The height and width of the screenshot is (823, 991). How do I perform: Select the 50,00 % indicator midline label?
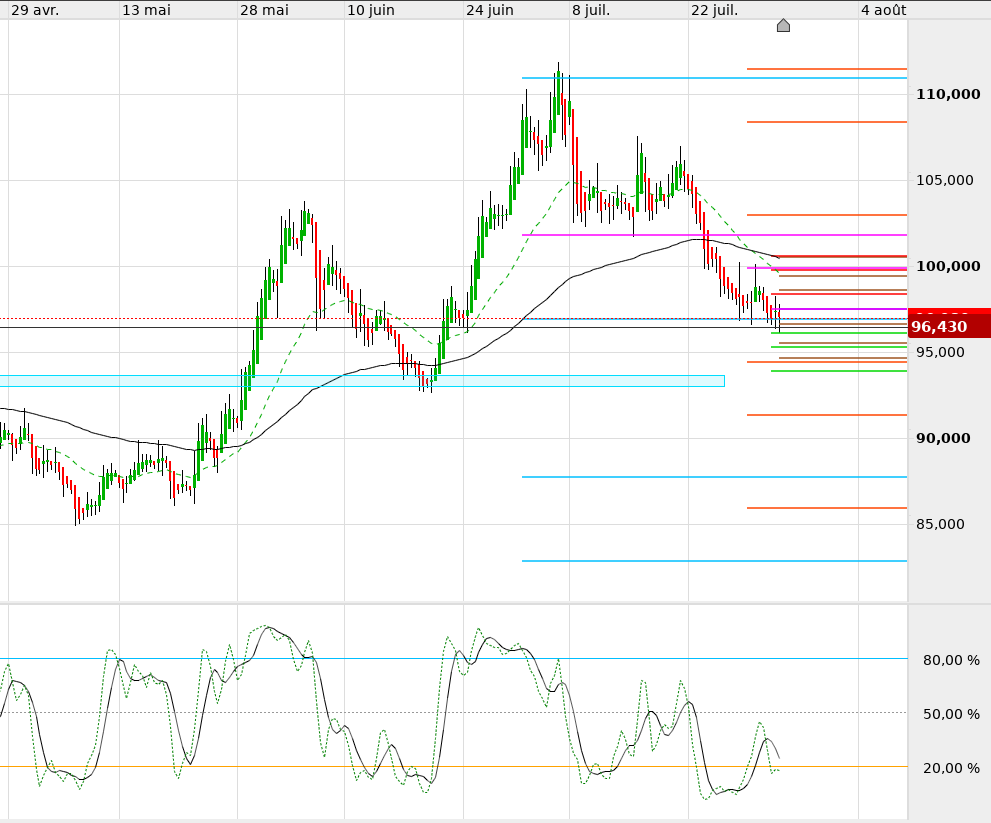951,714
